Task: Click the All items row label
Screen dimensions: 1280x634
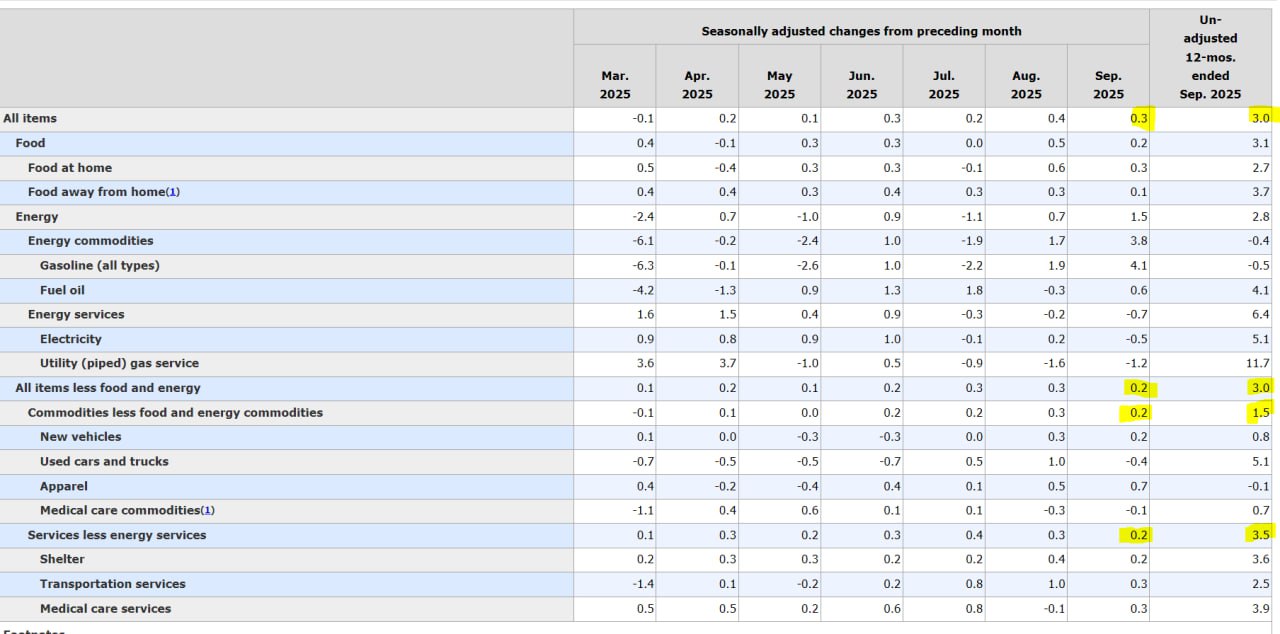Action: (30, 118)
